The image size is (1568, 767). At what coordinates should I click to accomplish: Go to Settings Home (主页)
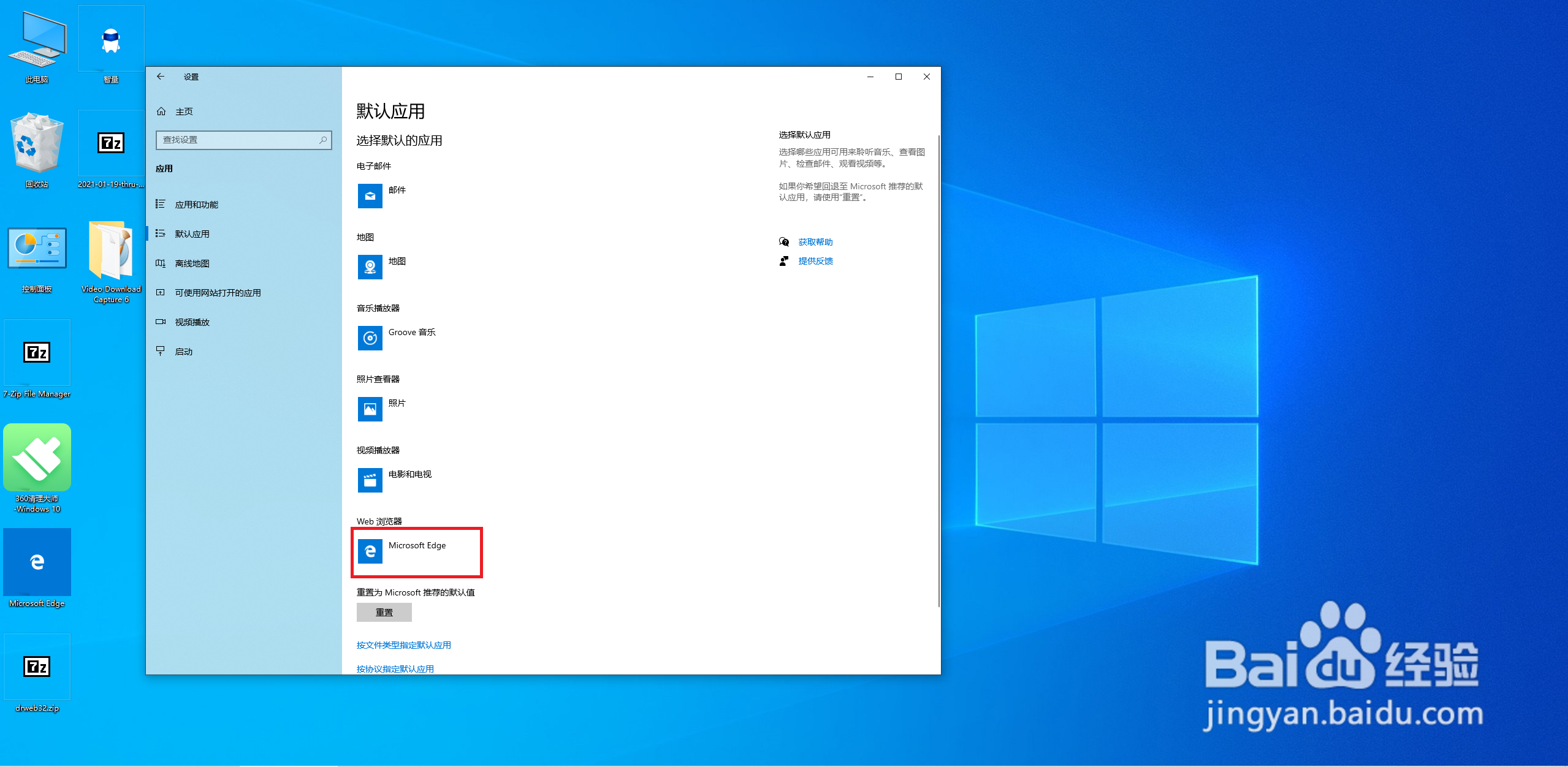pos(184,111)
